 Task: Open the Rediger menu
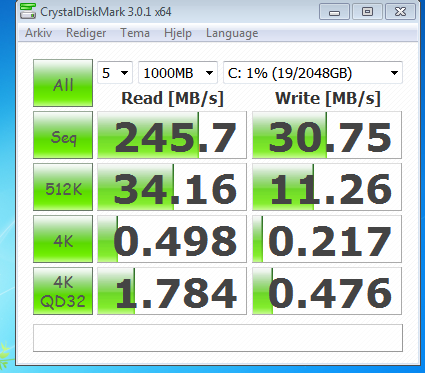pyautogui.click(x=86, y=33)
